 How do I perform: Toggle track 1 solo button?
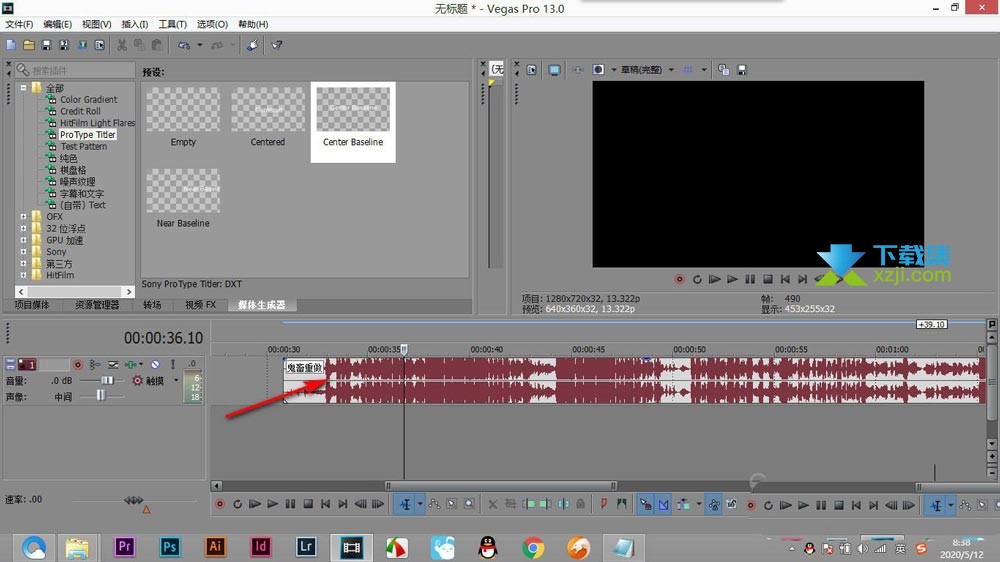point(172,364)
